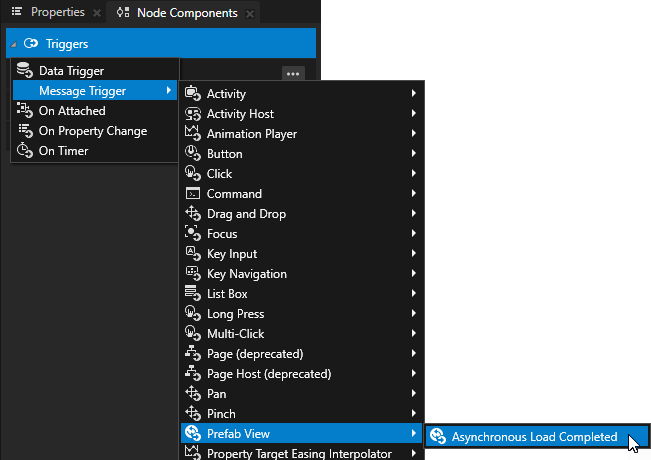Click the Animation Player icon

click(193, 134)
